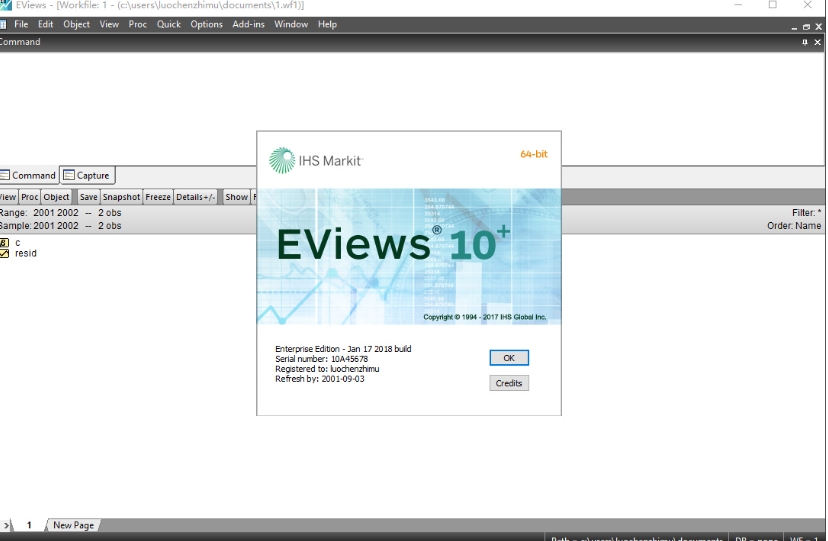The height and width of the screenshot is (541, 828).
Task: Click the page tab scroll arrow
Action: pos(6,525)
